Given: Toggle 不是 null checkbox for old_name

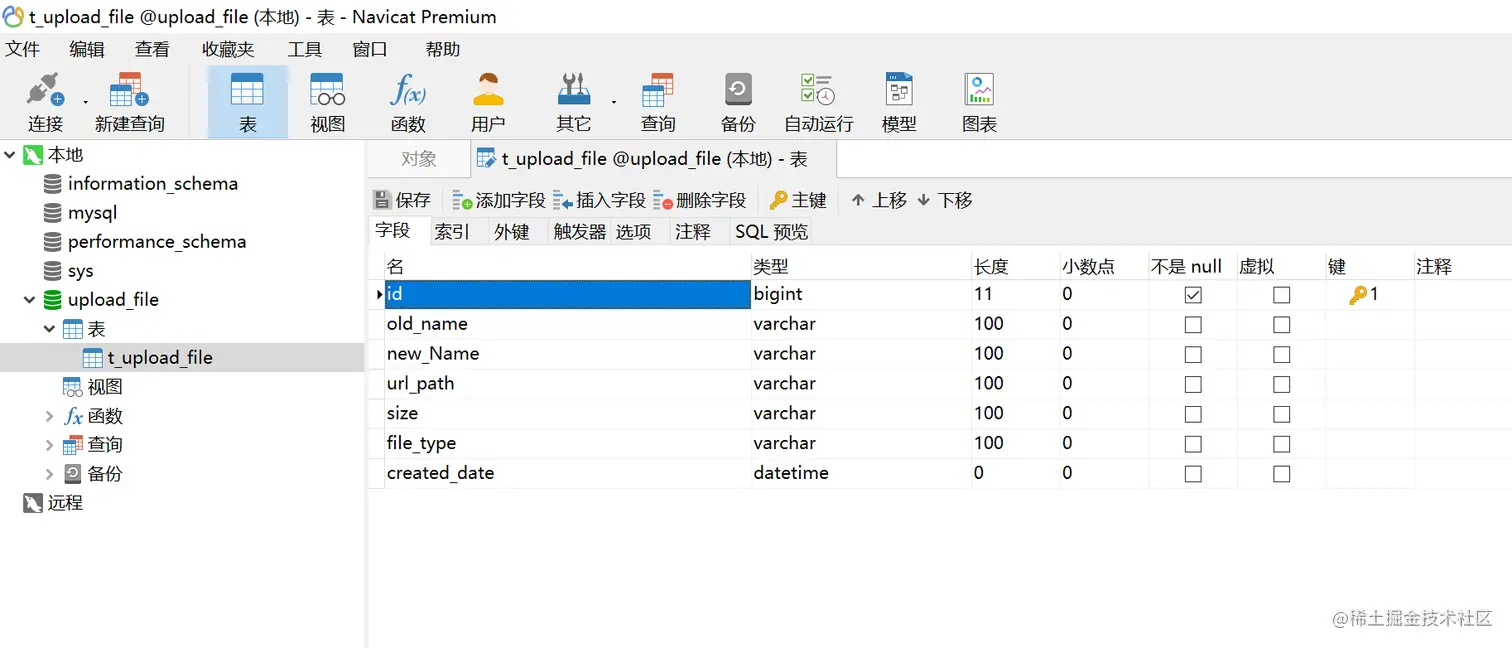Looking at the screenshot, I should [1193, 325].
